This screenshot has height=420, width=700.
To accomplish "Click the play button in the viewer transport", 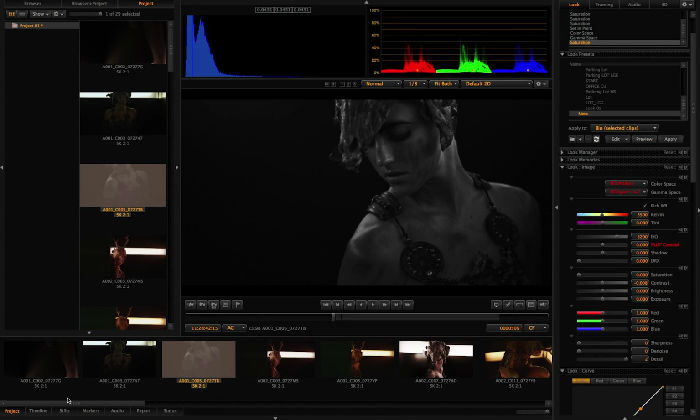I will tap(373, 303).
